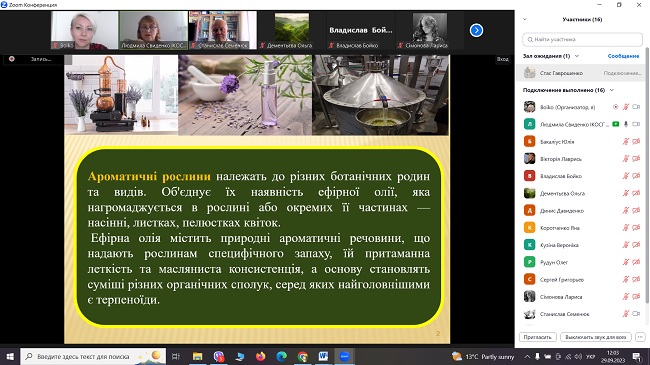Click Вход tab at top of shared screen
This screenshot has height=365, width=650.
pyautogui.click(x=502, y=59)
